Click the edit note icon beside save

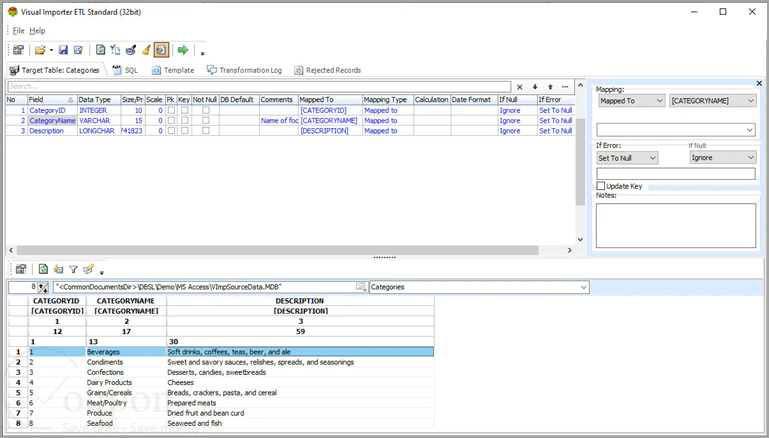(x=78, y=50)
